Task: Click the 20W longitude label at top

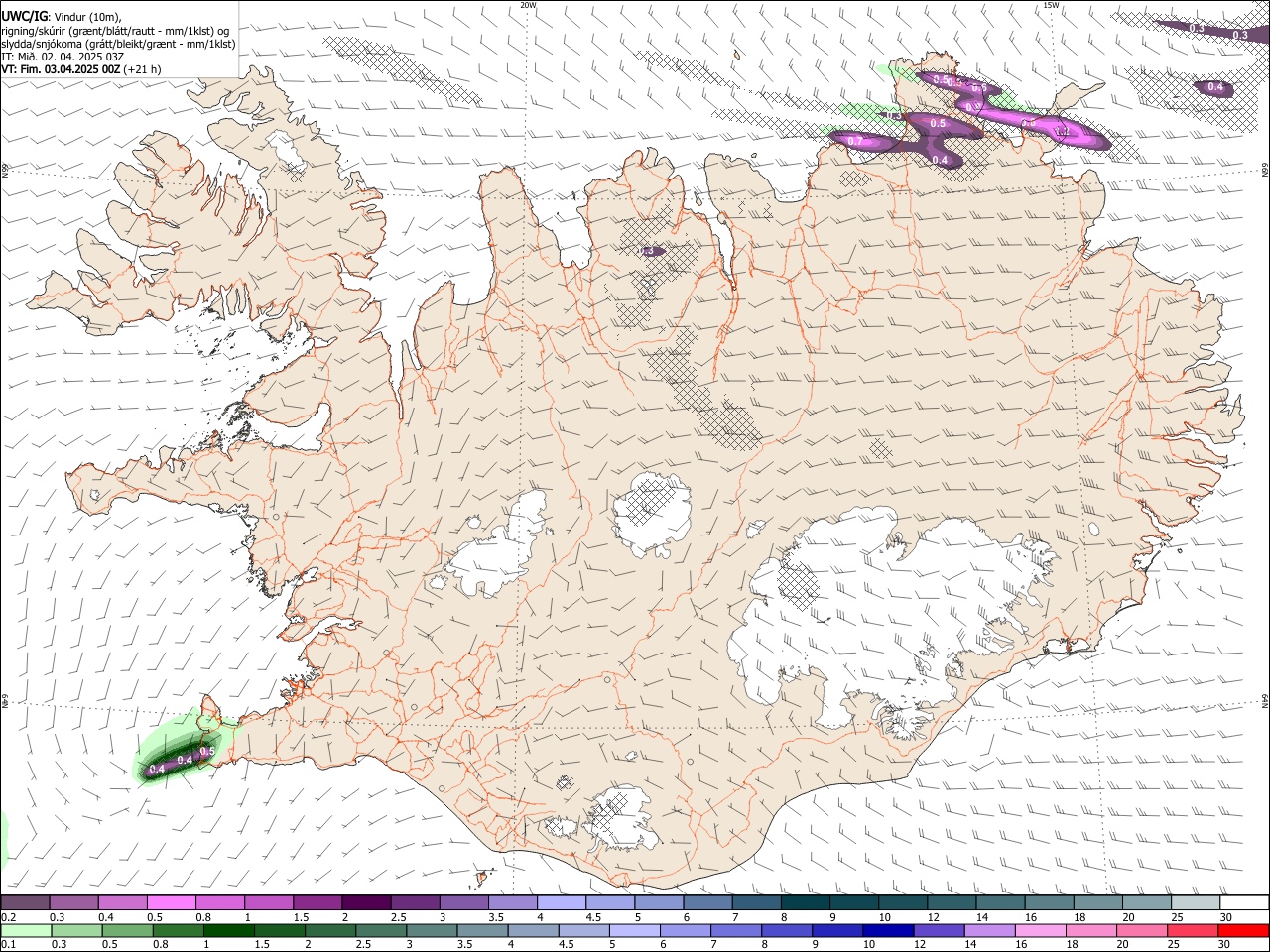Action: pos(528,5)
